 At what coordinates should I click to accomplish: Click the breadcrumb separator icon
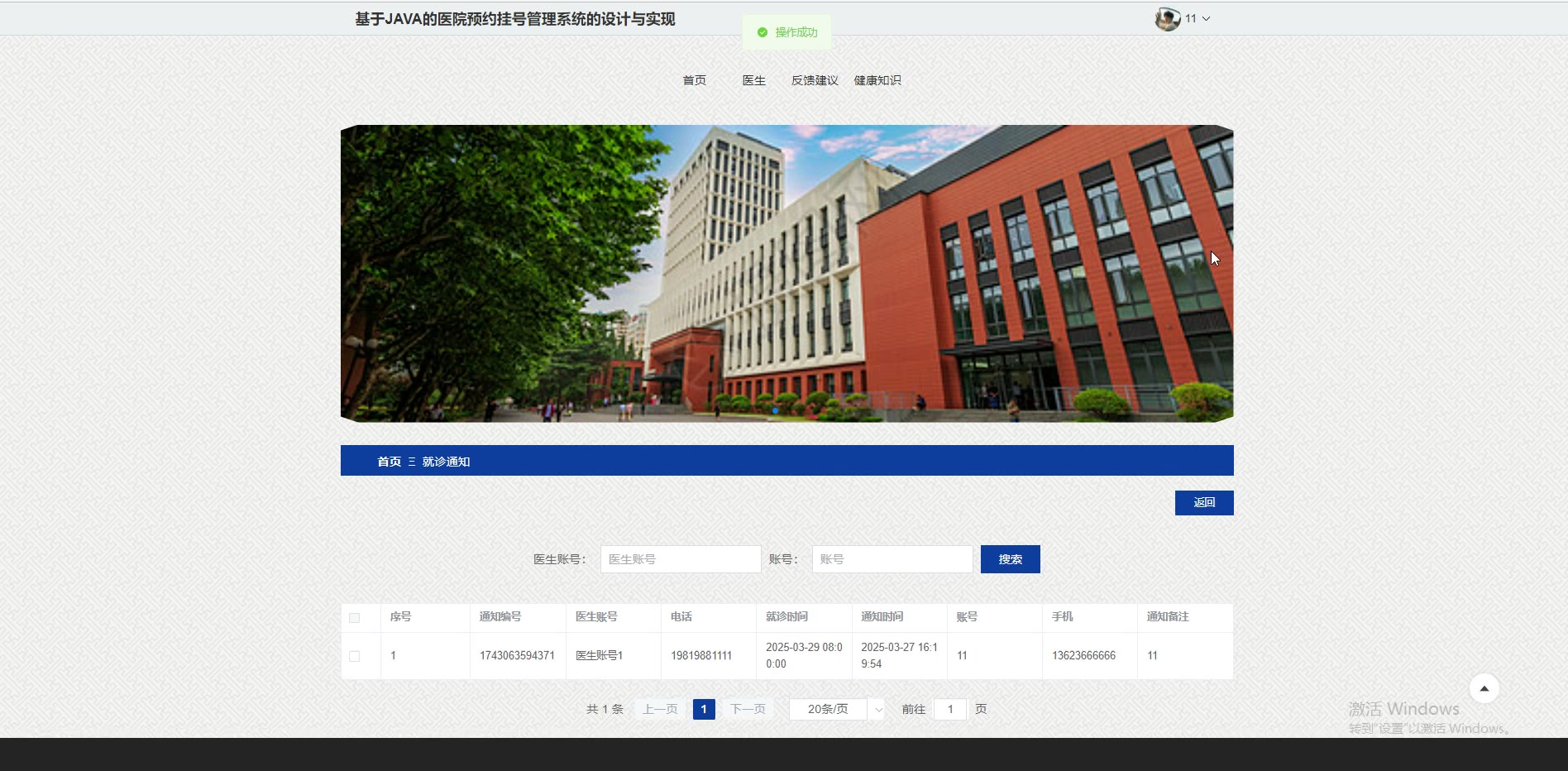click(412, 462)
